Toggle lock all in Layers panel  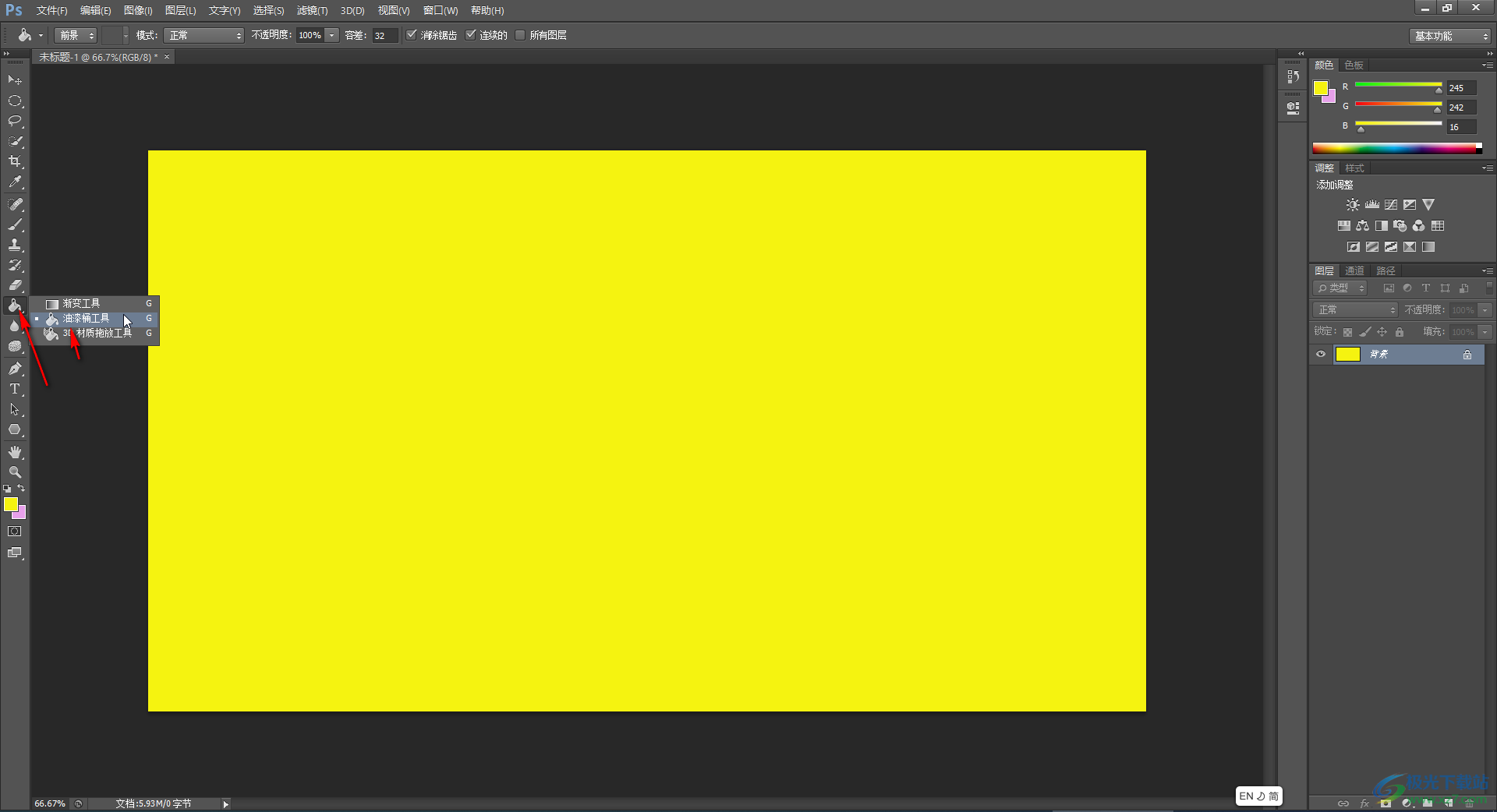click(1400, 332)
